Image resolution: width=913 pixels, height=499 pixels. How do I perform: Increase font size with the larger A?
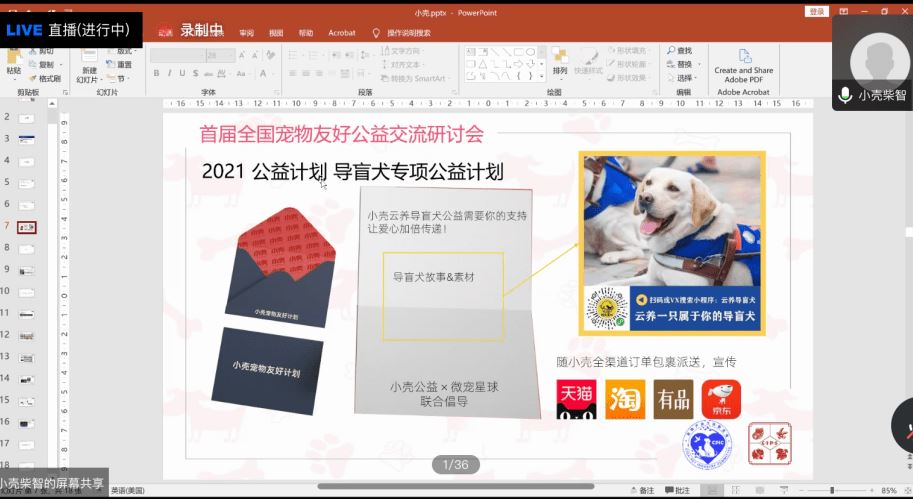pos(242,55)
